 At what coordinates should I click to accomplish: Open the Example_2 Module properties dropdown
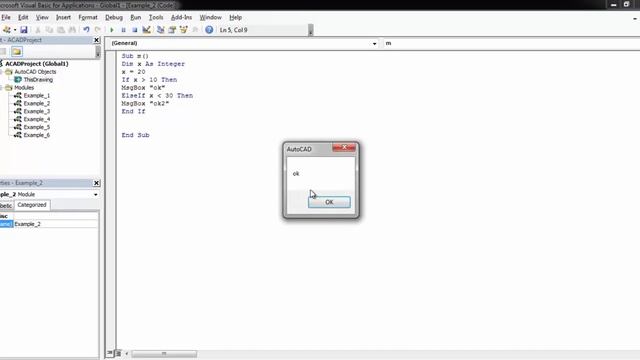click(96, 195)
